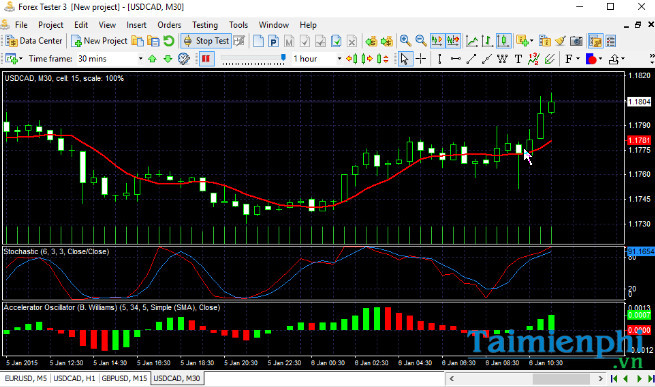The height and width of the screenshot is (387, 655).
Task: Zoom out on the chart
Action: coord(421,41)
